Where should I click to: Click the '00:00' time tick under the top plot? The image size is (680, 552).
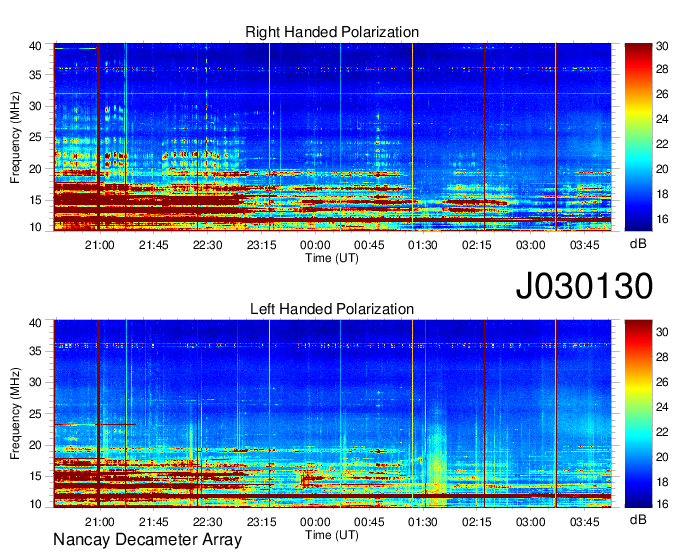pyautogui.click(x=315, y=245)
